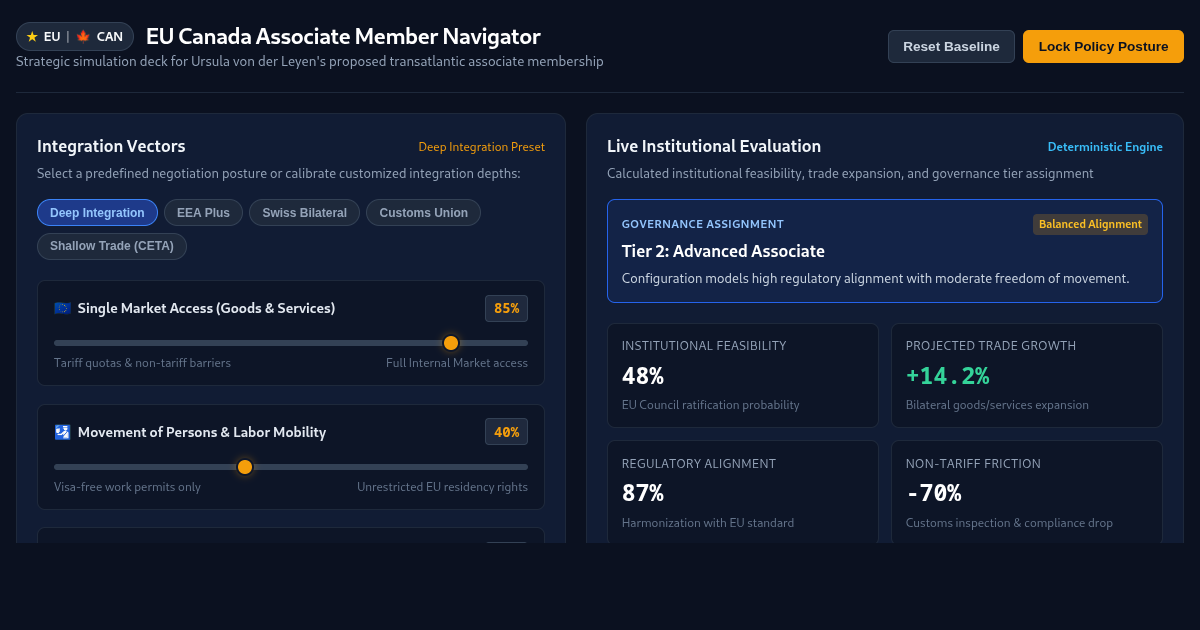Image resolution: width=1200 pixels, height=630 pixels.
Task: Select the Deep Integration preset
Action: click(97, 213)
